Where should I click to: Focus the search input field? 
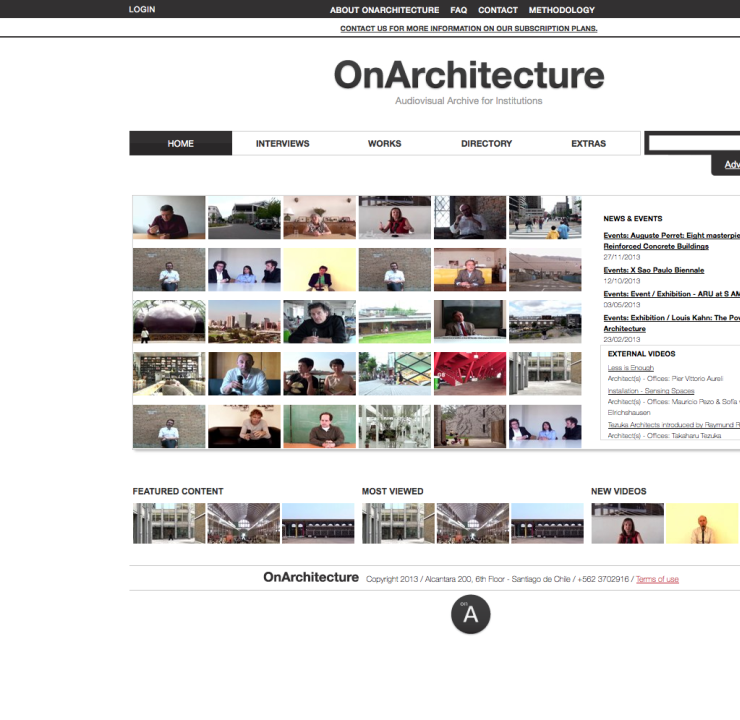694,144
